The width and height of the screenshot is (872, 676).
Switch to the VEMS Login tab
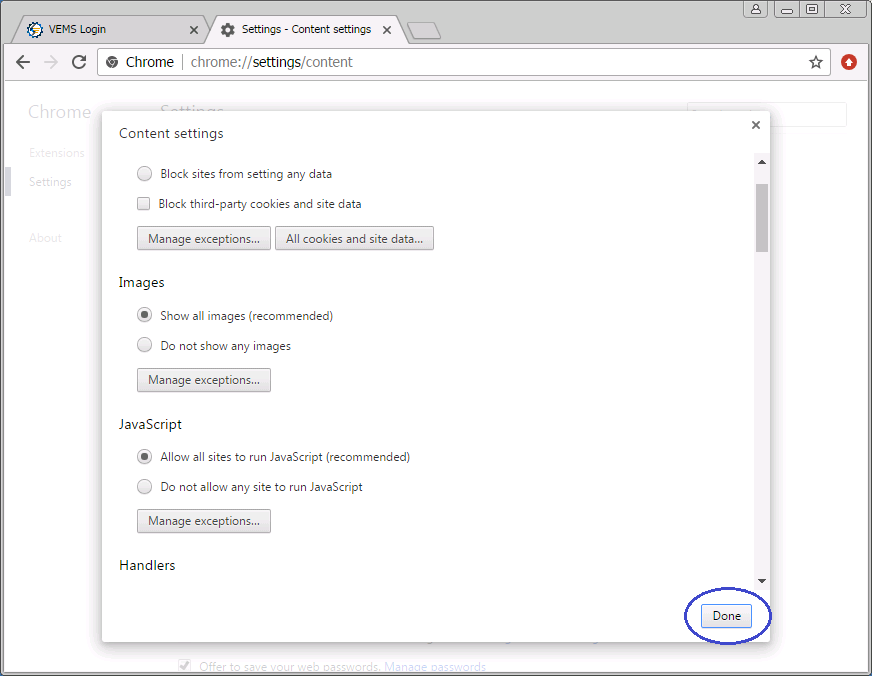pos(100,30)
